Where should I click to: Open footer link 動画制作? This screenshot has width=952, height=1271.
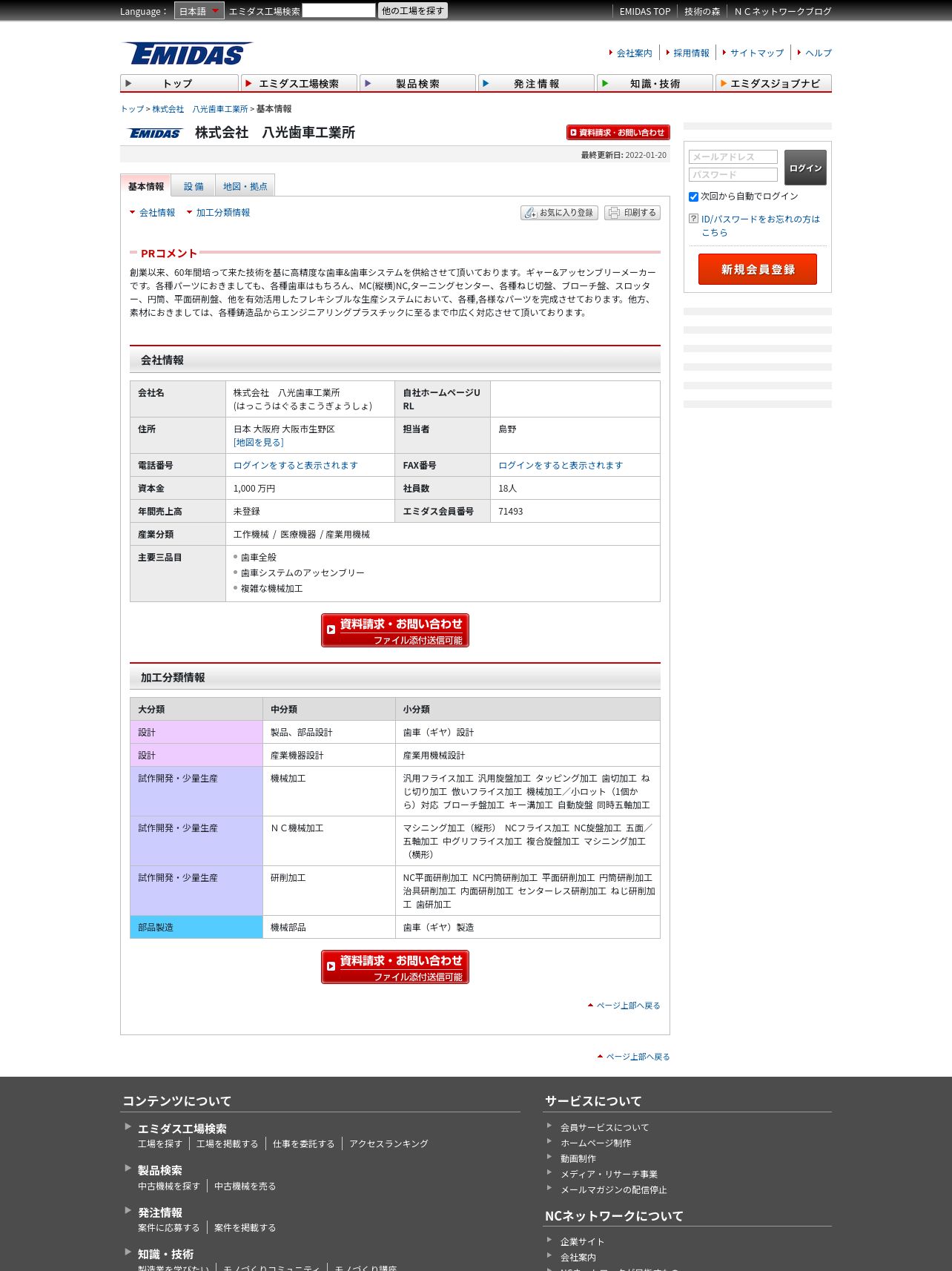coord(578,1159)
